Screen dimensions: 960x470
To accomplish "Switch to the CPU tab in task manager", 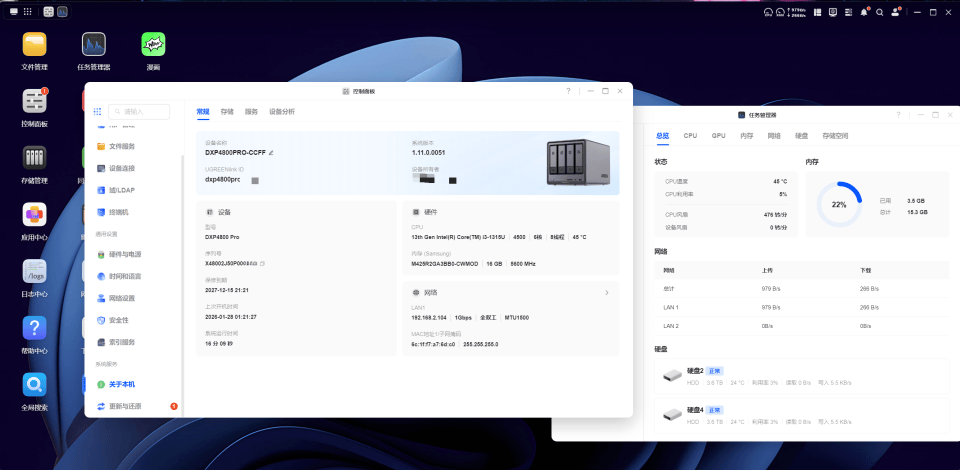I will tap(690, 135).
